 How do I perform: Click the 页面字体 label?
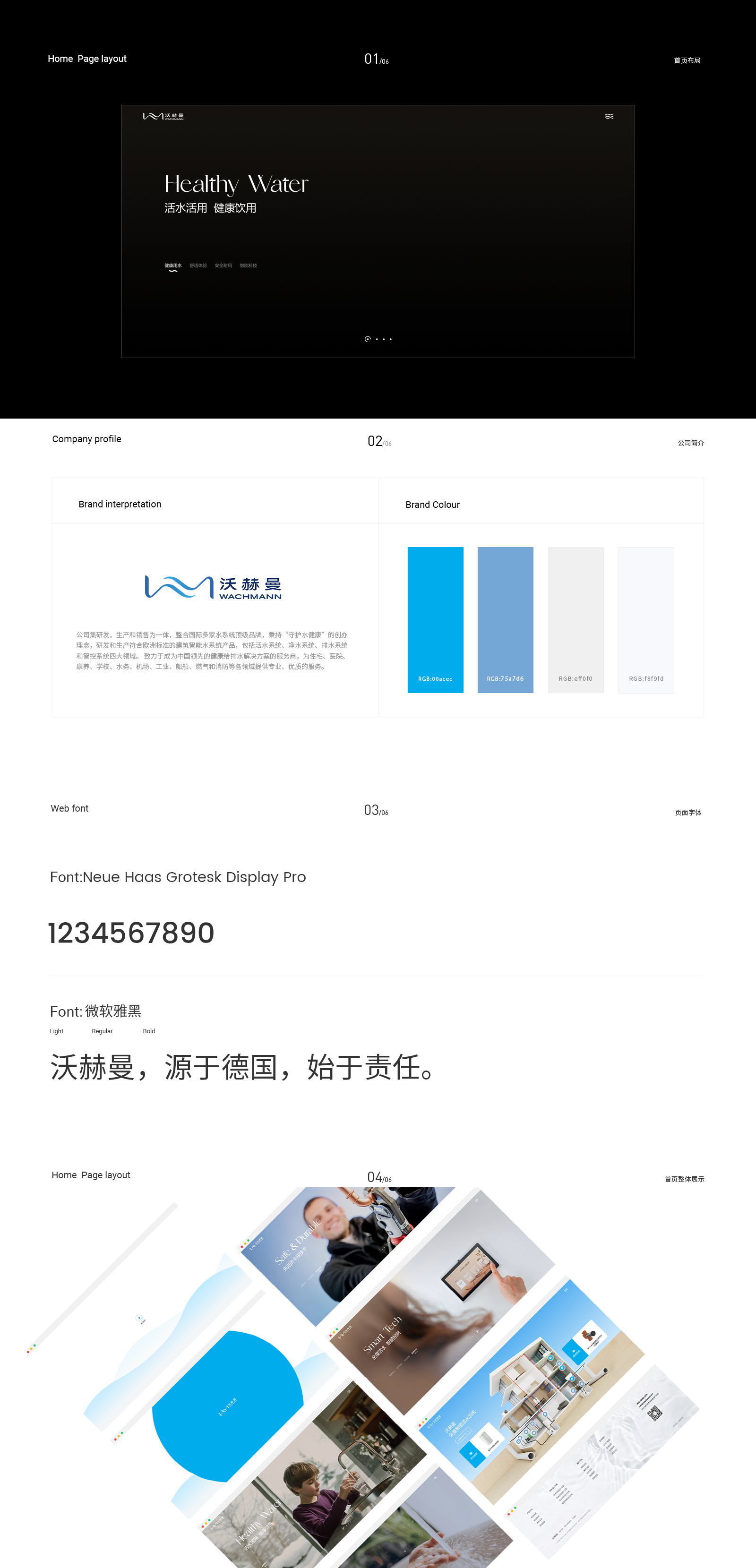(x=688, y=813)
